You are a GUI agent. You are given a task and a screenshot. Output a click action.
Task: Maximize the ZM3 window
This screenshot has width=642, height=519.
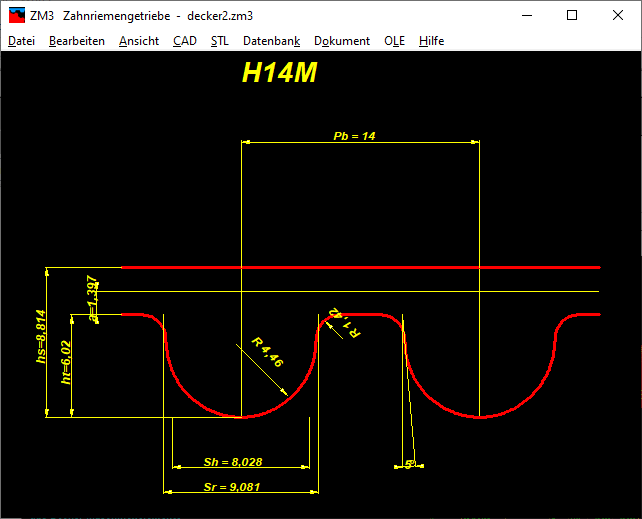pyautogui.click(x=572, y=15)
